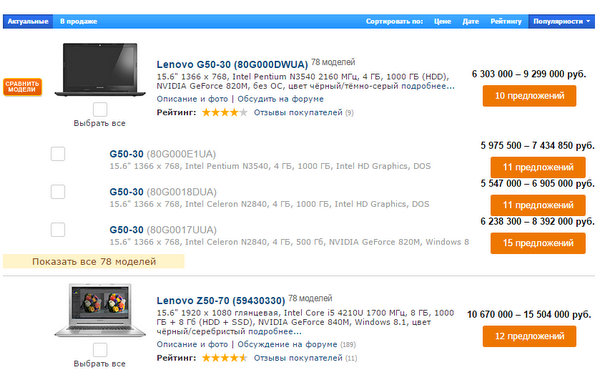The image size is (600, 380).
Task: Expand 'Показать все 78 моделей' list
Action: (94, 261)
